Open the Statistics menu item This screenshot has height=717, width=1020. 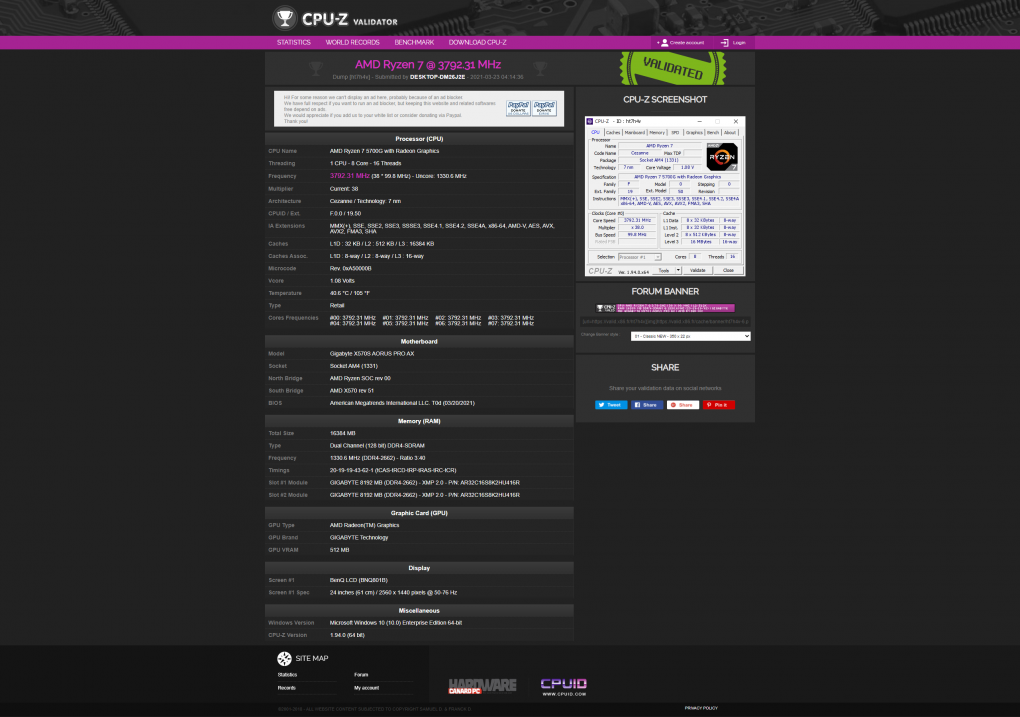tap(293, 42)
